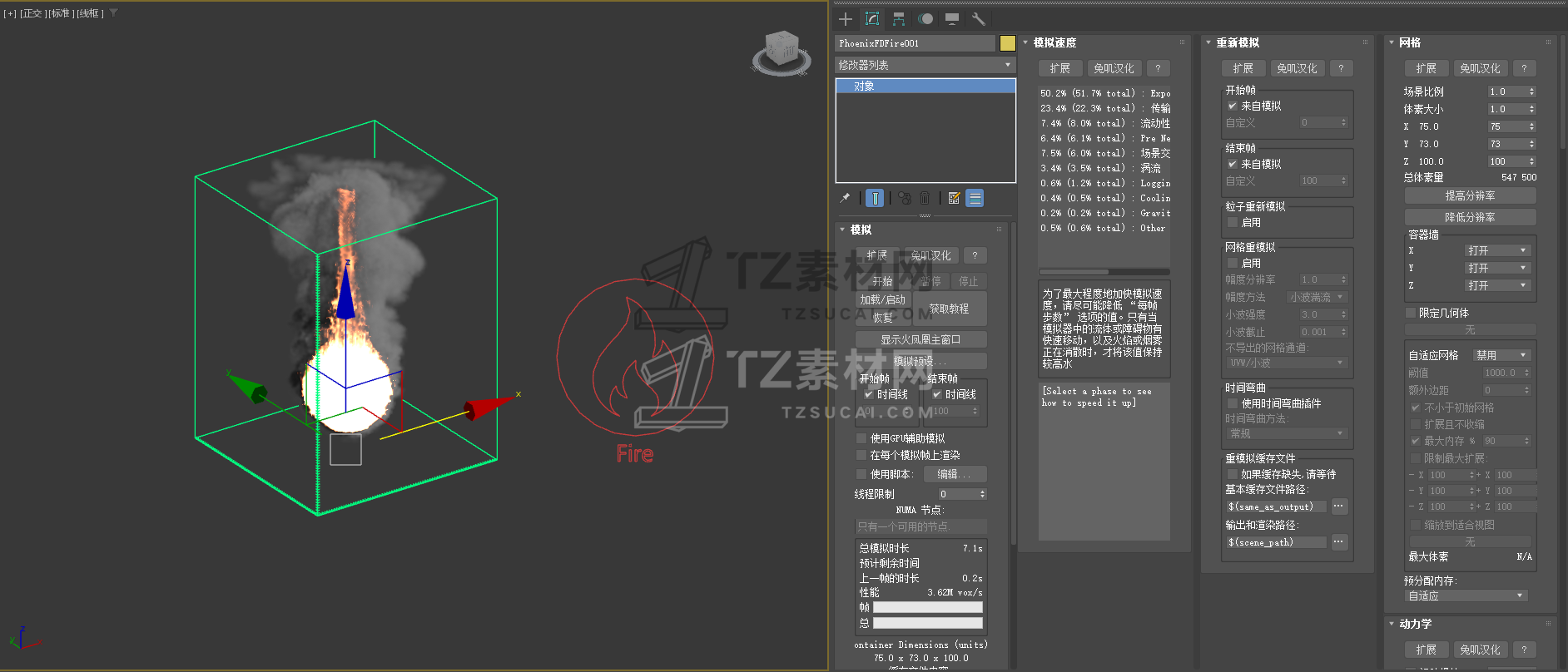Viewport: 1568px width, 672px height.
Task: Click the PhoenixFDFire001 object name field
Action: click(915, 43)
